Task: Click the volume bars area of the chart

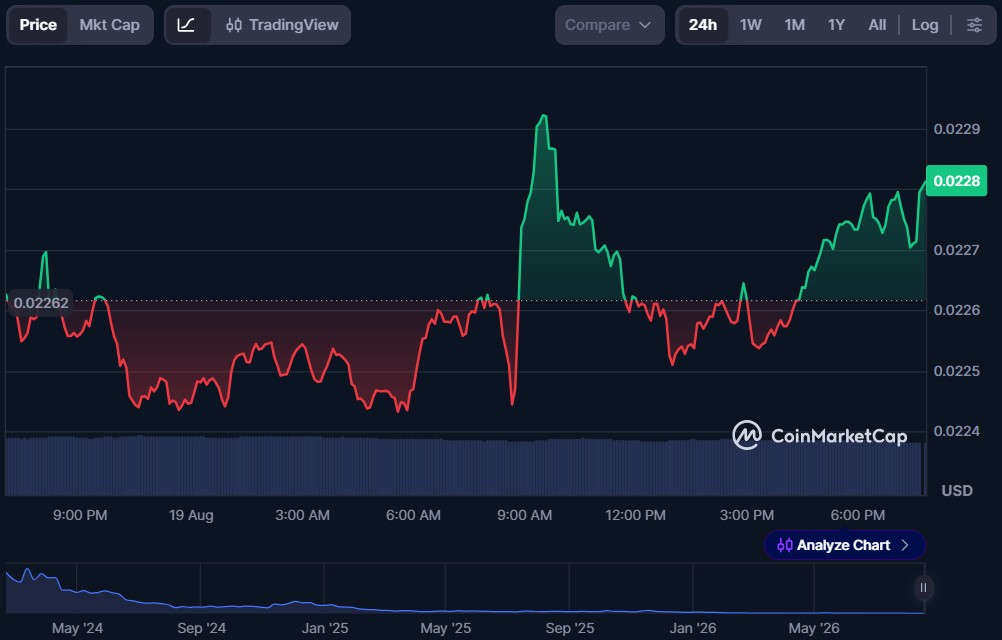Action: click(465, 466)
